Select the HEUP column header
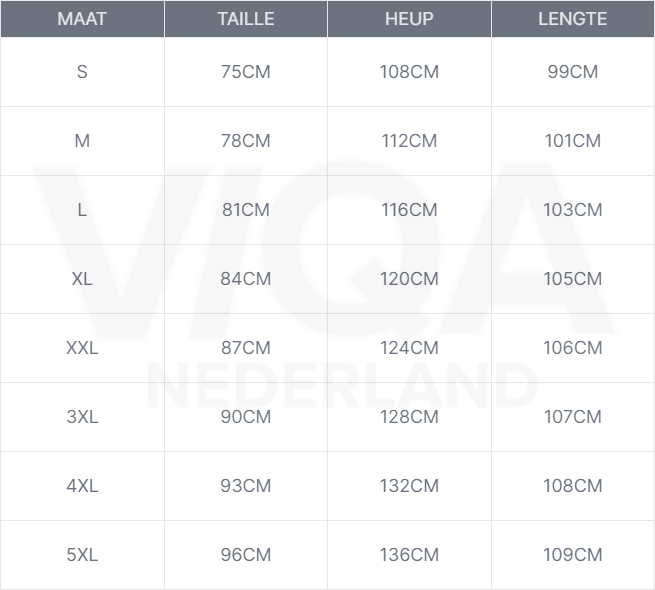The image size is (655, 590). pos(409,19)
